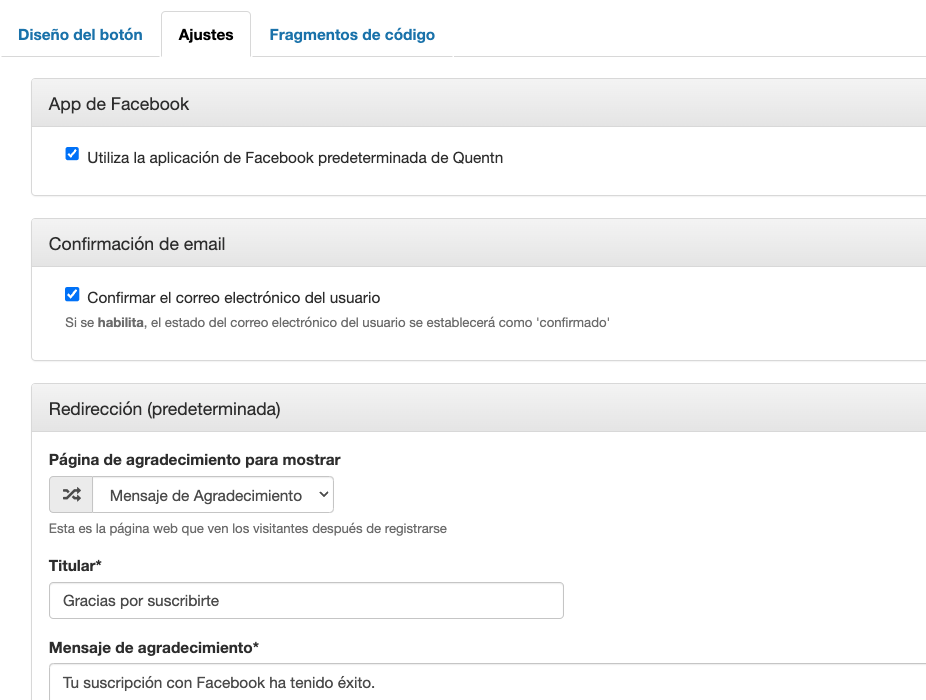Click the shuffle icon beside the dropdown
This screenshot has height=700, width=926.
(x=71, y=495)
